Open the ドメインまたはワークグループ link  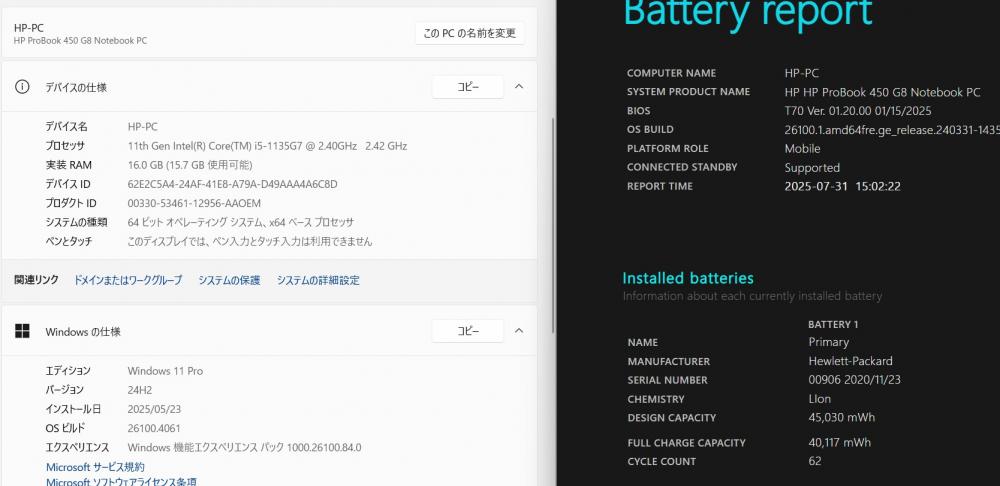(128, 280)
